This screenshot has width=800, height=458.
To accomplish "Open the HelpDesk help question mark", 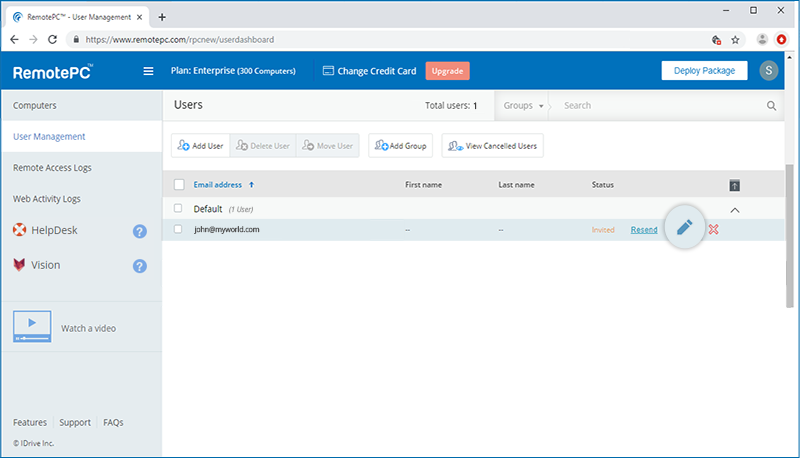I will click(x=140, y=231).
